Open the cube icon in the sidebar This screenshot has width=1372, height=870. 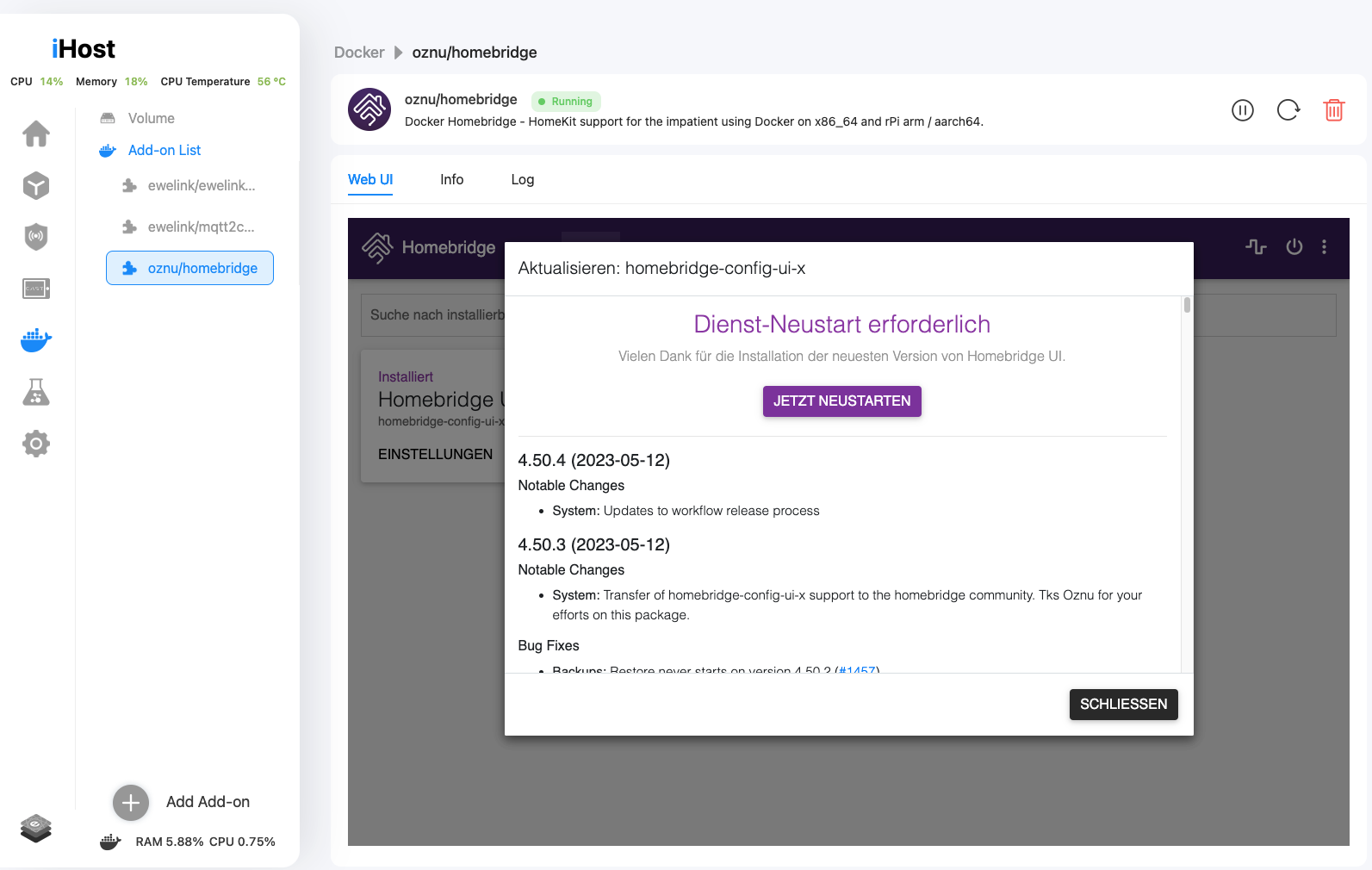pos(36,185)
